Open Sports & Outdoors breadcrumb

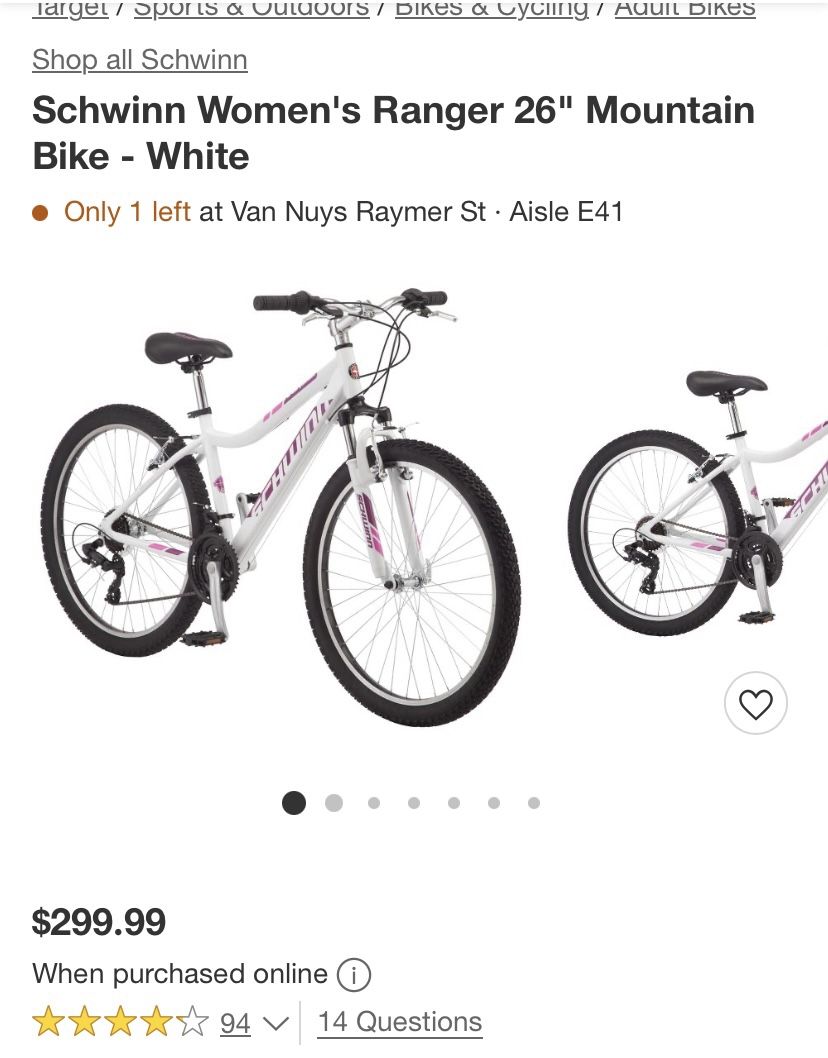click(252, 9)
